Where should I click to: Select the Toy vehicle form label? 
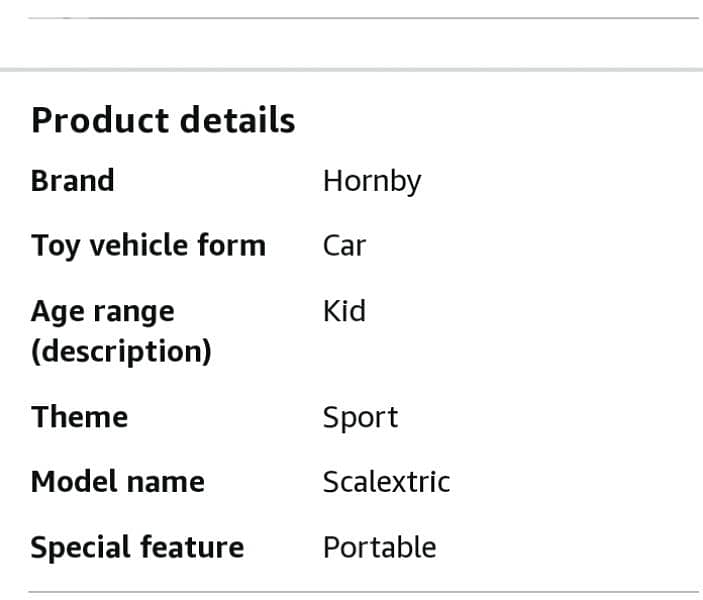click(148, 246)
